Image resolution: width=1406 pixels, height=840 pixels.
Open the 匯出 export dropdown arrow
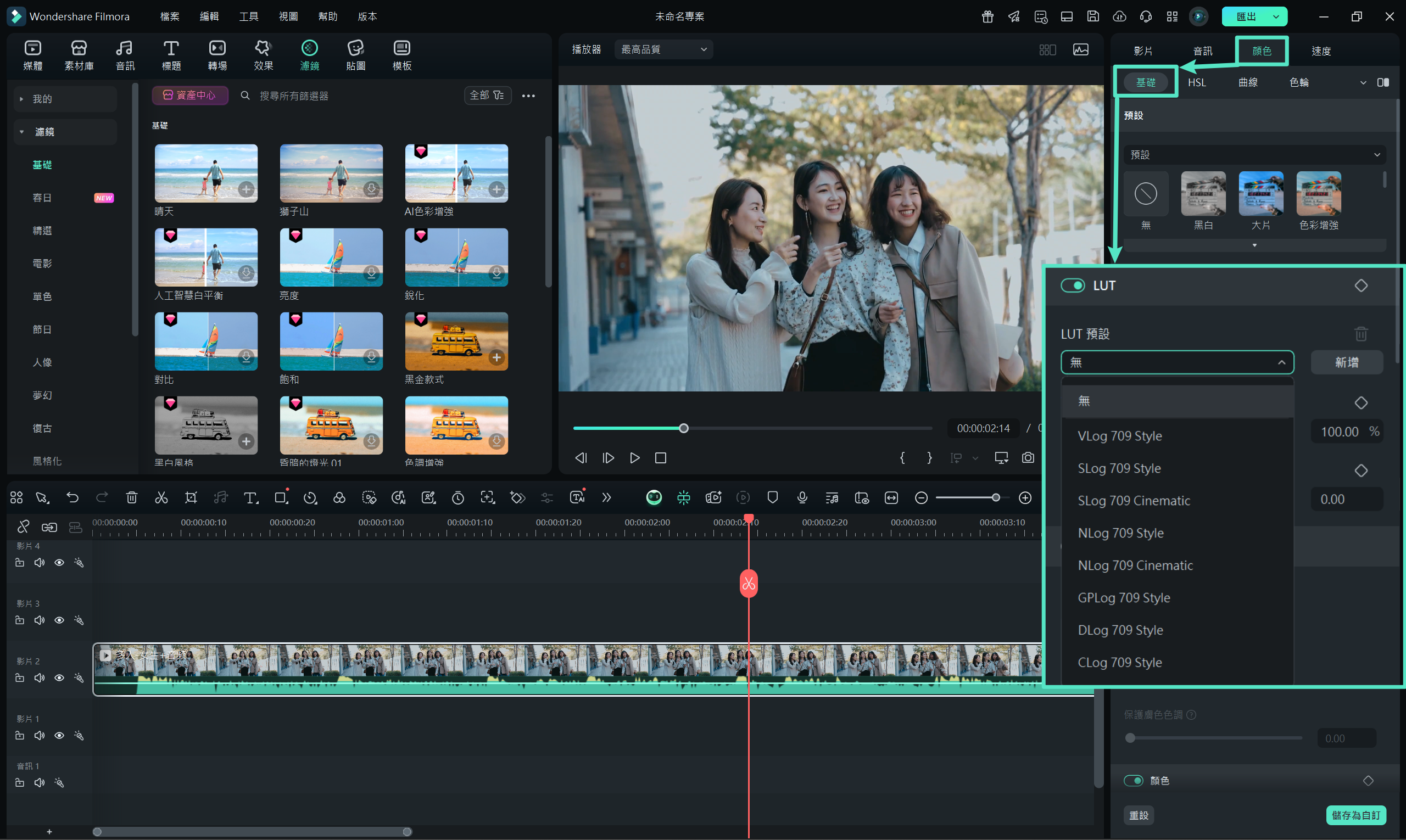[1276, 16]
